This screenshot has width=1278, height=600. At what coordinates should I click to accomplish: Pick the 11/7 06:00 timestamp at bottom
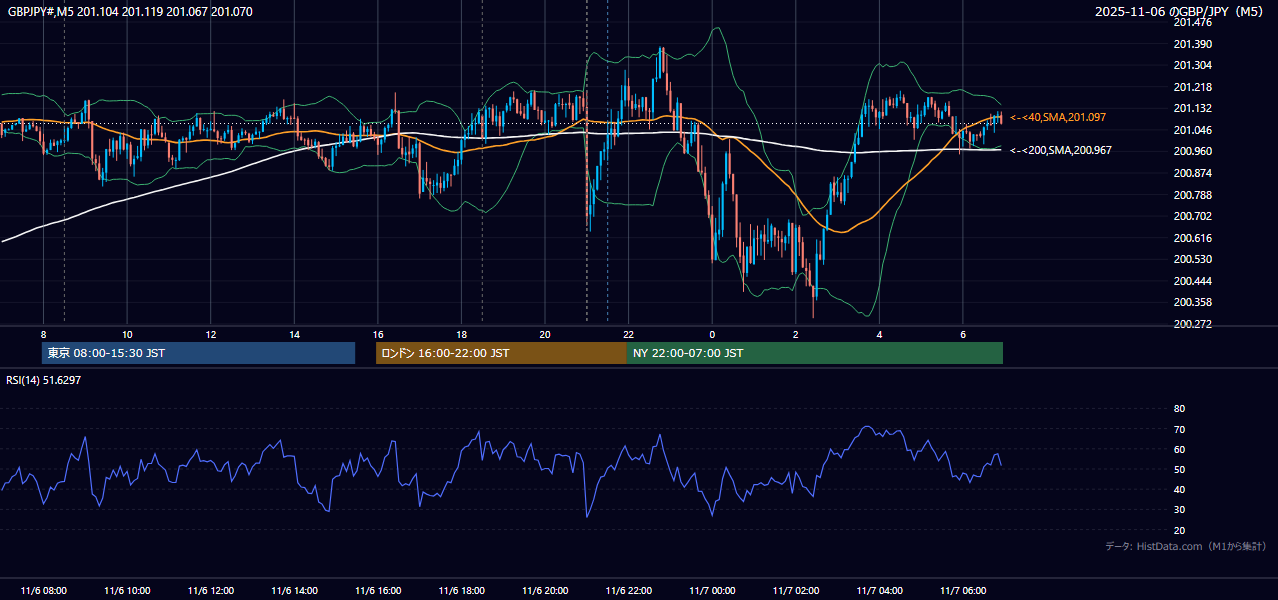962,591
